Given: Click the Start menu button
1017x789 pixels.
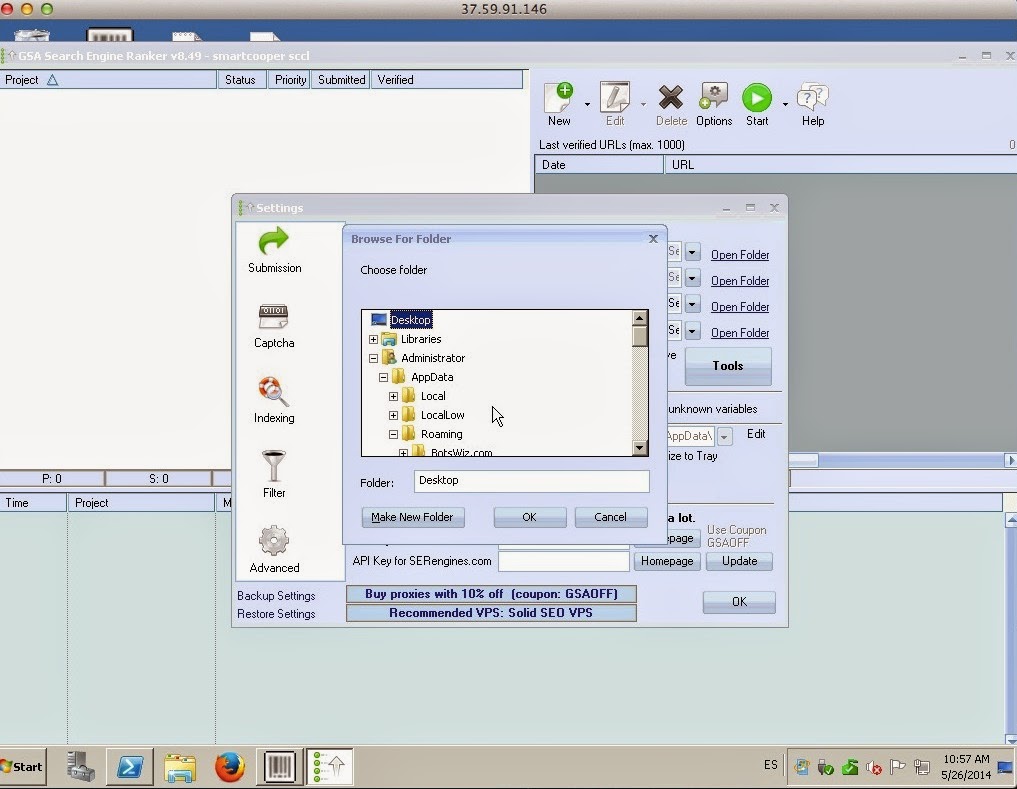Looking at the screenshot, I should 22,766.
